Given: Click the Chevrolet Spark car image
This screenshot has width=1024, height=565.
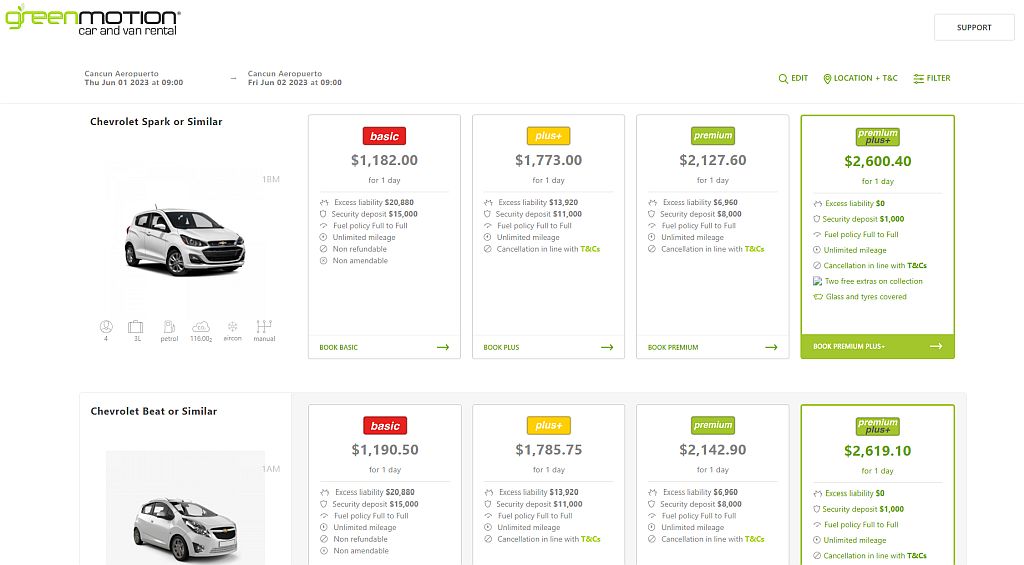Looking at the screenshot, I should tap(185, 240).
